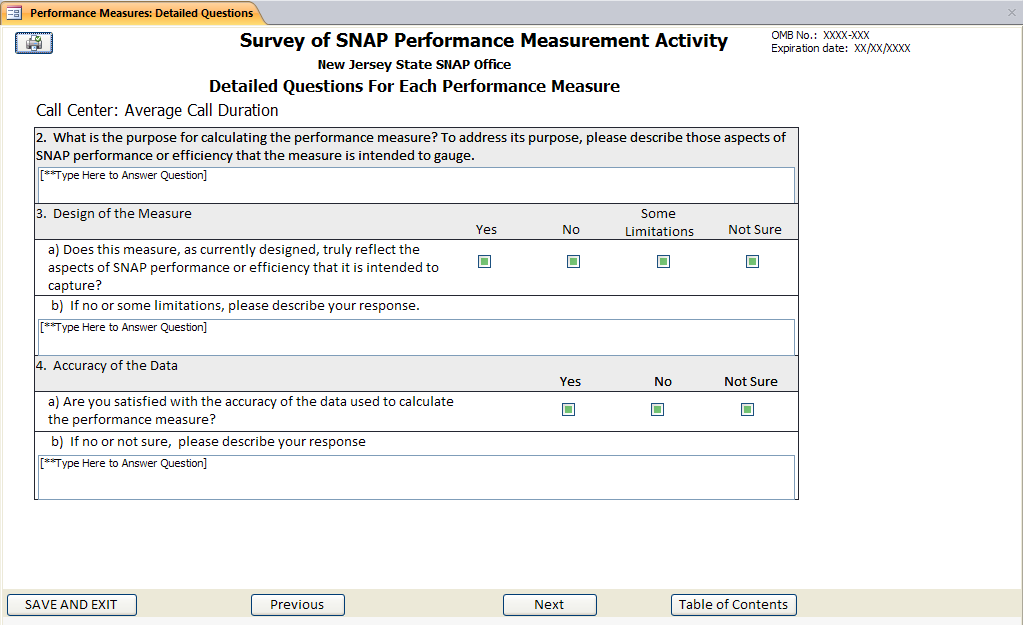
Task: Click the Call Center: Average Call Duration heading
Action: pos(157,110)
